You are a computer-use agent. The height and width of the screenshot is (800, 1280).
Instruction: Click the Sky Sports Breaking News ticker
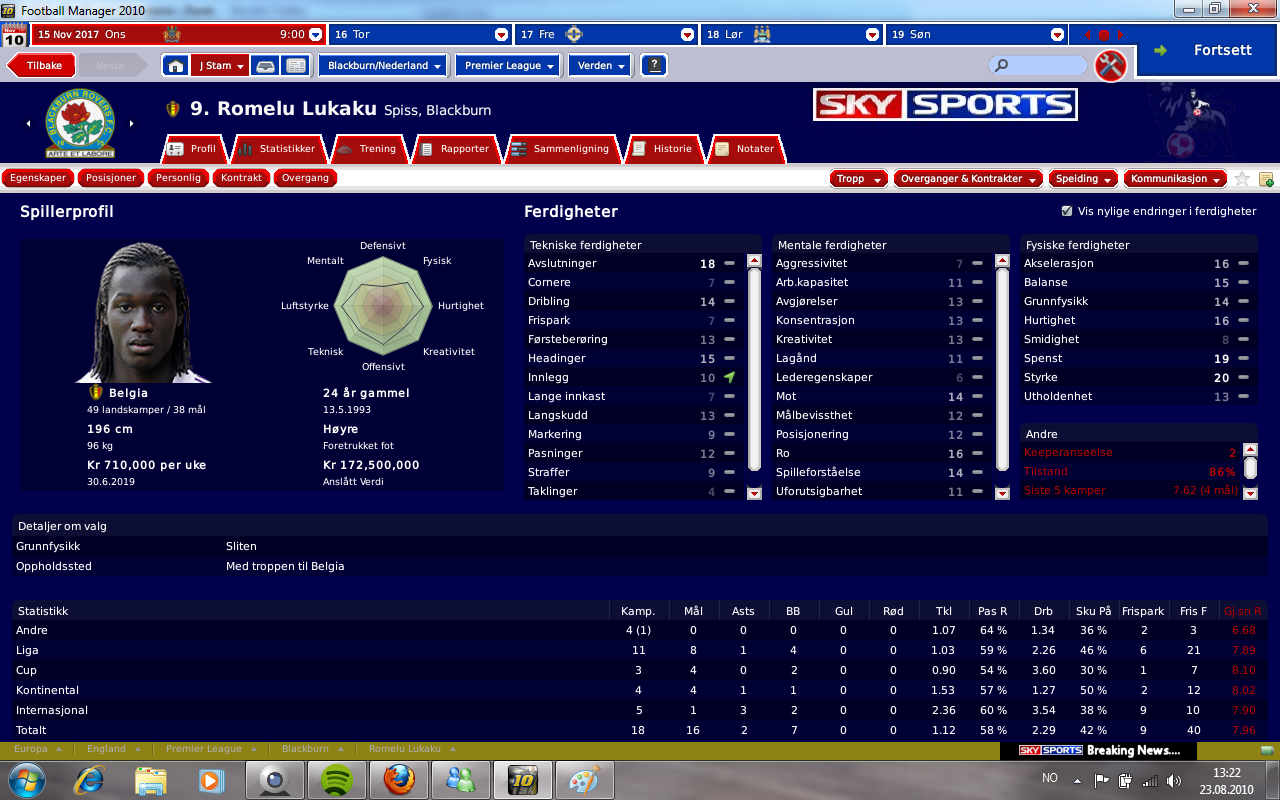pyautogui.click(x=1099, y=750)
